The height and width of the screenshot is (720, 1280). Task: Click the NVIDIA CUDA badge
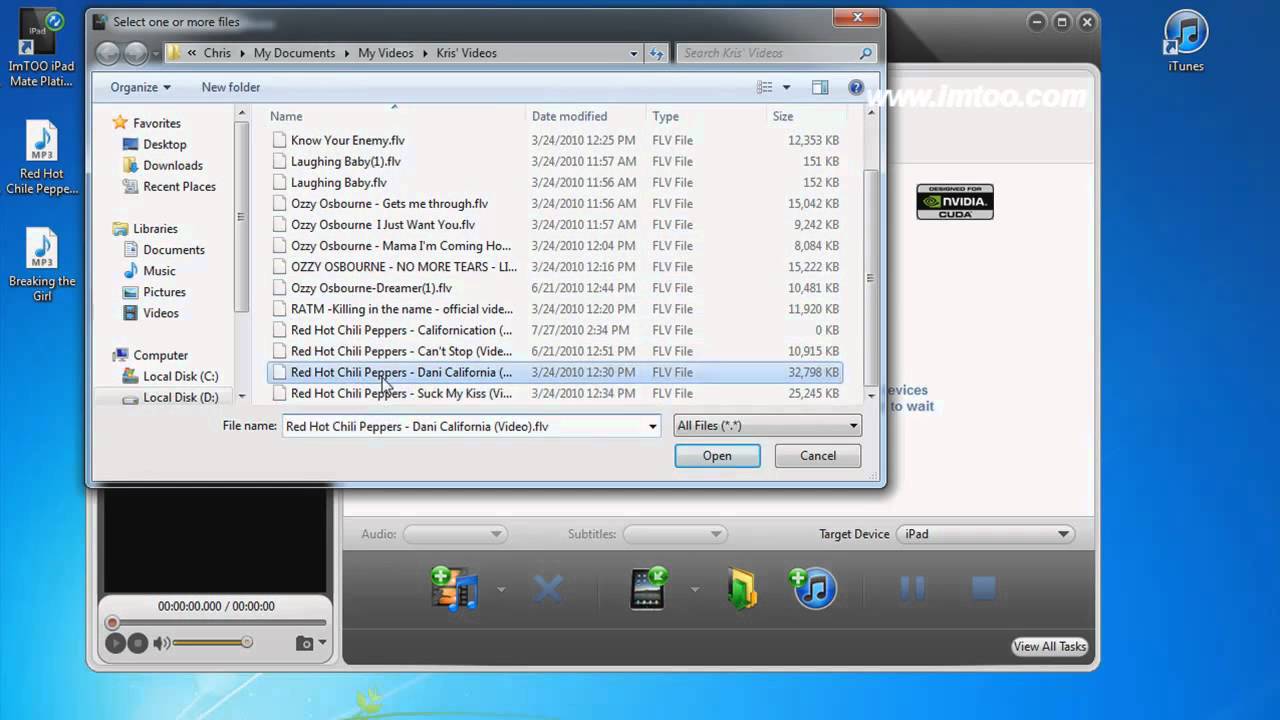point(955,202)
